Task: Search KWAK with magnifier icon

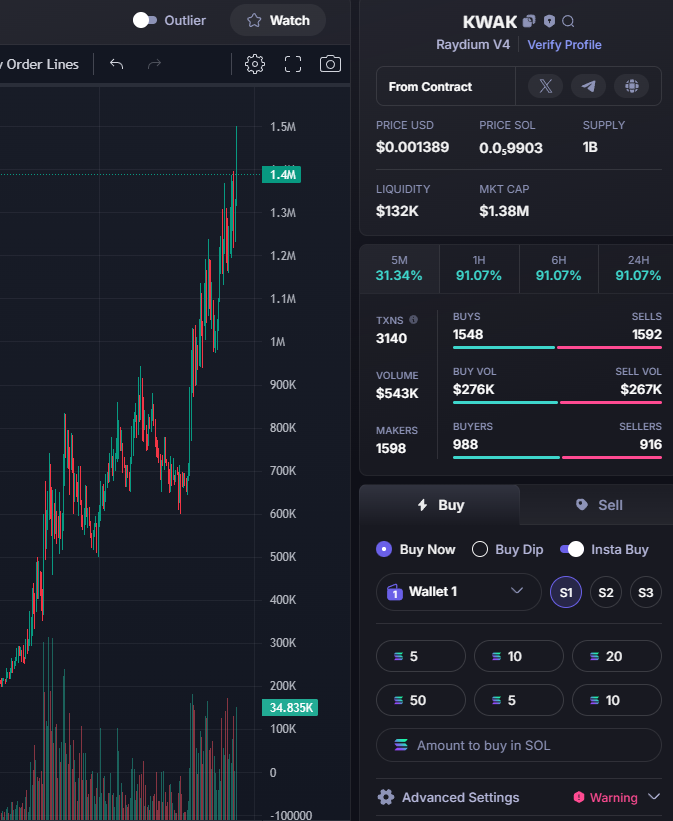Action: [568, 21]
